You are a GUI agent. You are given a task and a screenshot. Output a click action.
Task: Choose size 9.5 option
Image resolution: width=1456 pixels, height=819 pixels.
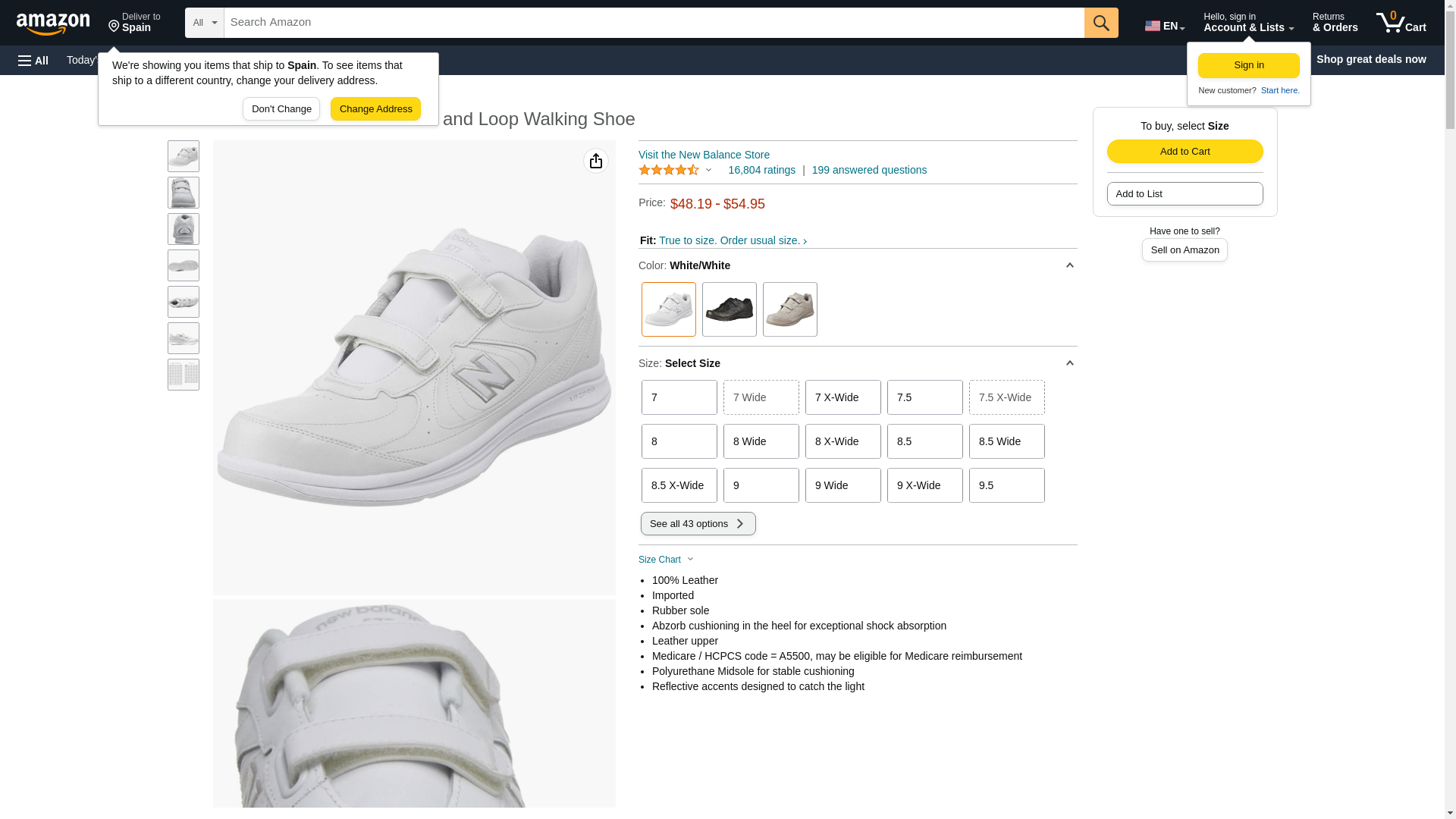point(1006,485)
